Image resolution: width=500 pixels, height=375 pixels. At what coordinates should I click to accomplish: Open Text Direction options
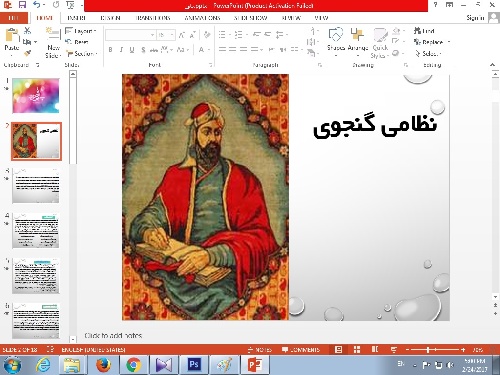(312, 31)
